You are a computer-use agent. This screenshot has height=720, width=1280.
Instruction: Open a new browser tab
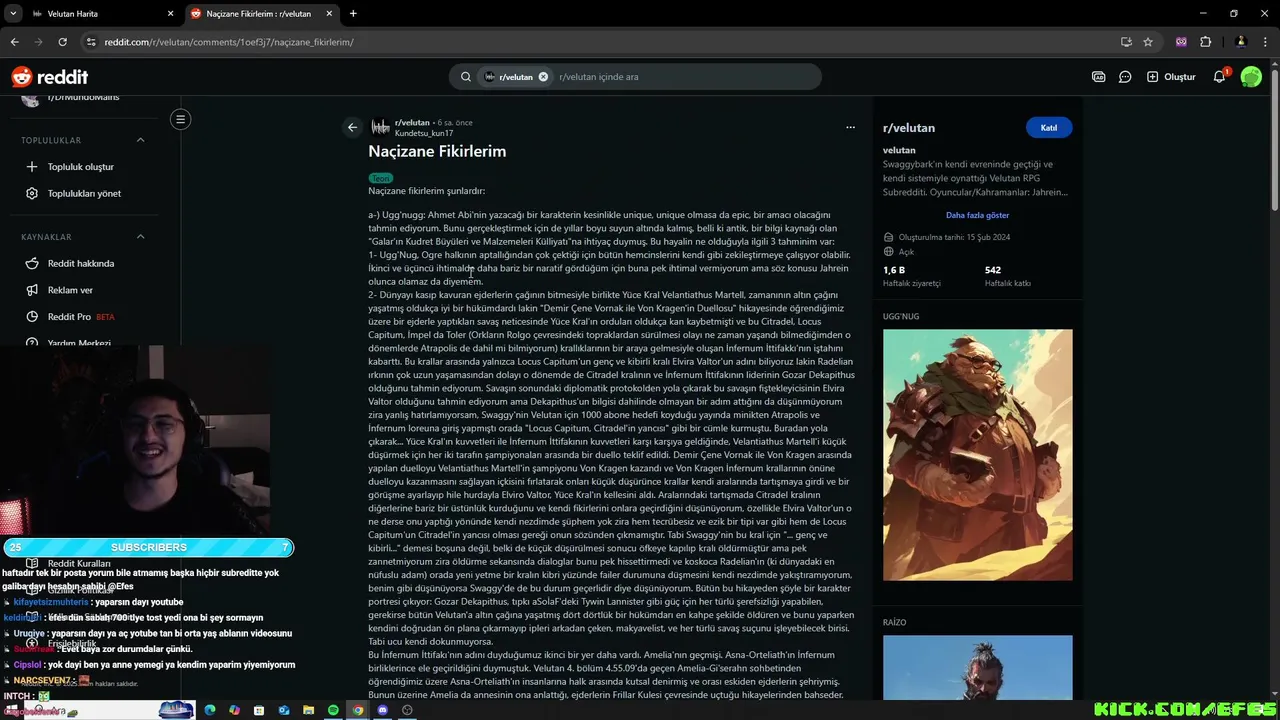(353, 14)
